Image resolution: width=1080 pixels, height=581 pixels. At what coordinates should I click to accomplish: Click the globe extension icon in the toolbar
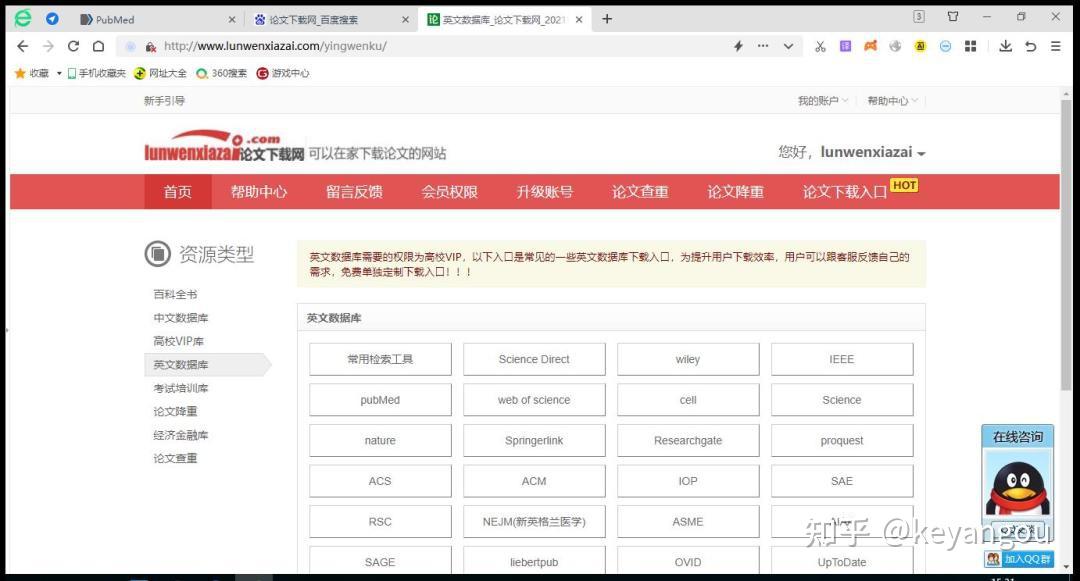coord(898,46)
